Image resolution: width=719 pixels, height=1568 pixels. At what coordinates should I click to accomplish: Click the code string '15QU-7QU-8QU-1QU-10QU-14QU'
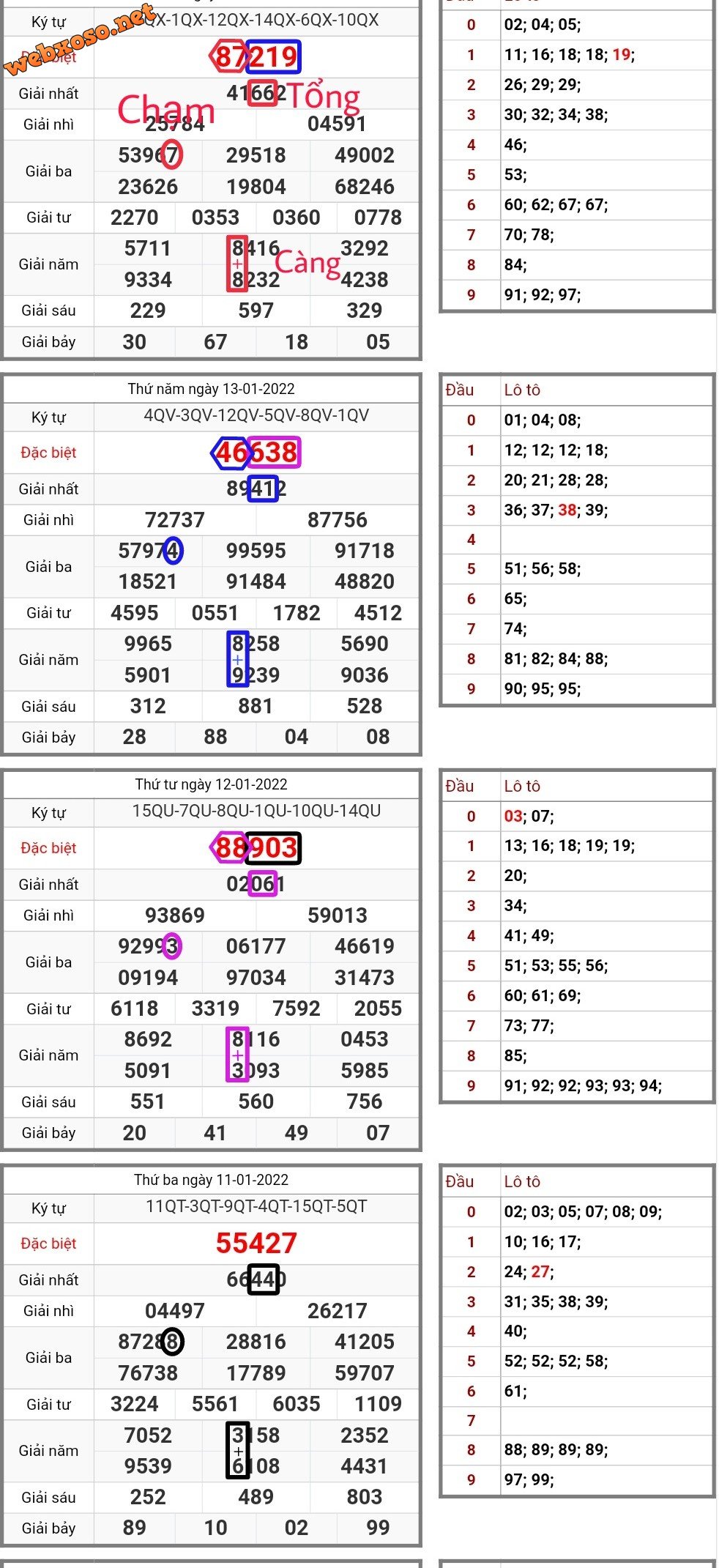pyautogui.click(x=256, y=811)
